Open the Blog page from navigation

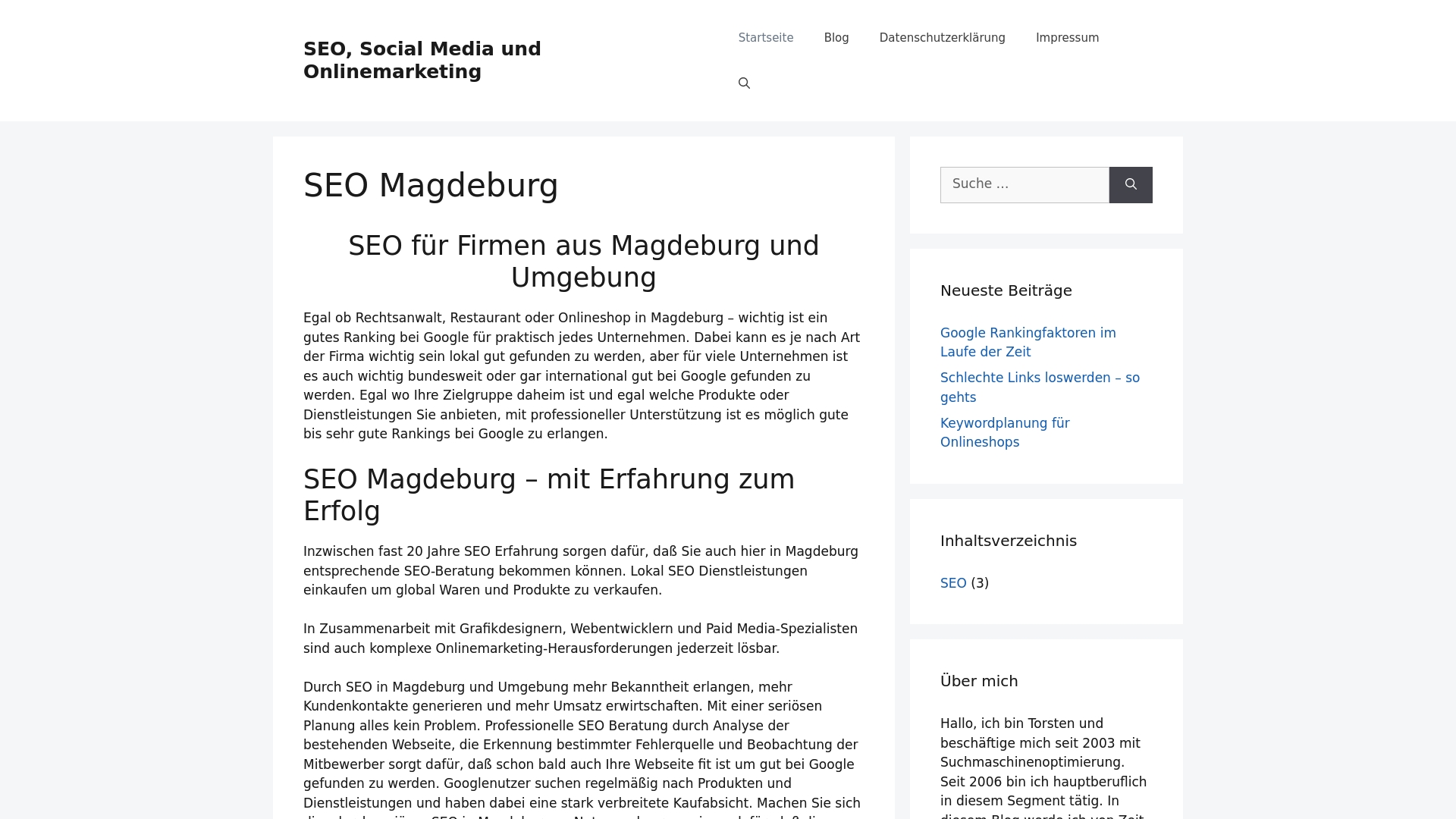(836, 37)
